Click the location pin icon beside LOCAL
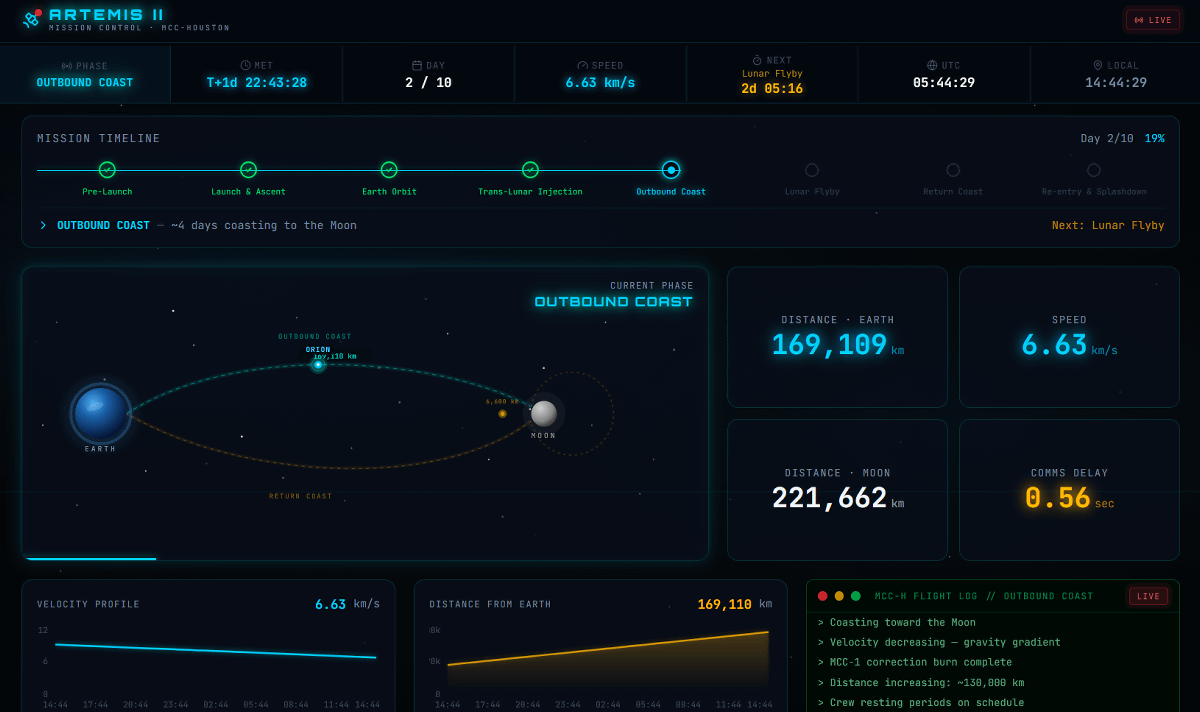The height and width of the screenshot is (712, 1200). click(x=1098, y=65)
